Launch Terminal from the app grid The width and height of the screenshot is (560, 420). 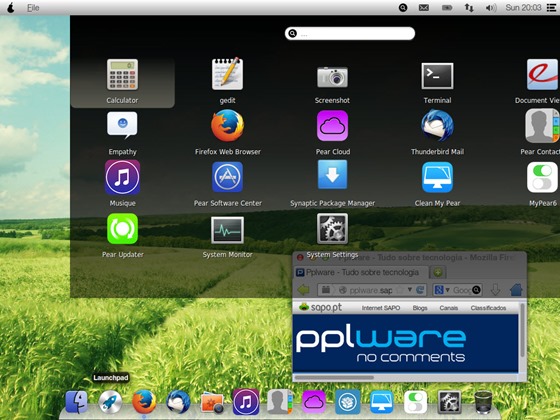pyautogui.click(x=437, y=76)
